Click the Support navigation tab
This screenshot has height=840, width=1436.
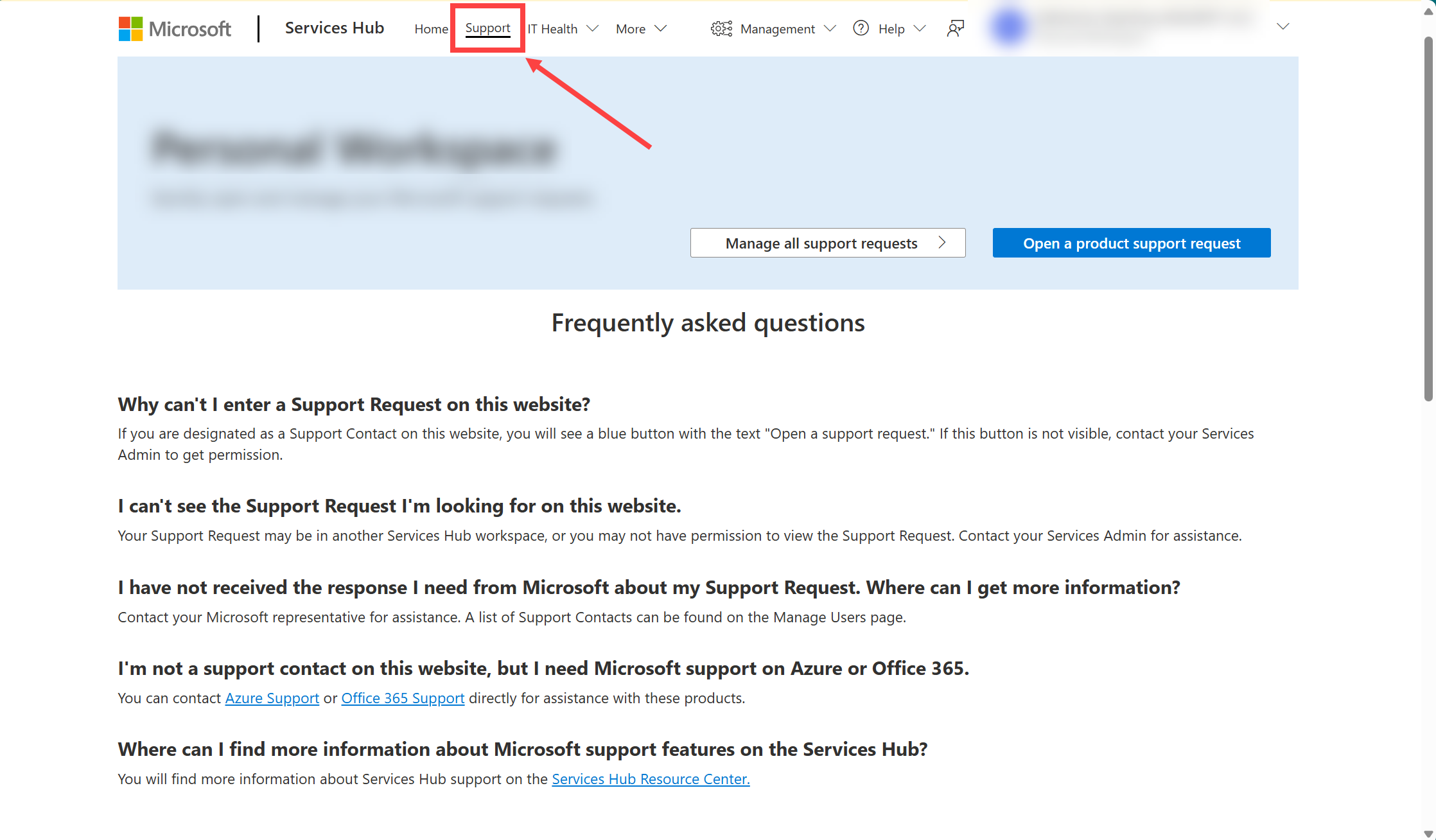coord(488,28)
